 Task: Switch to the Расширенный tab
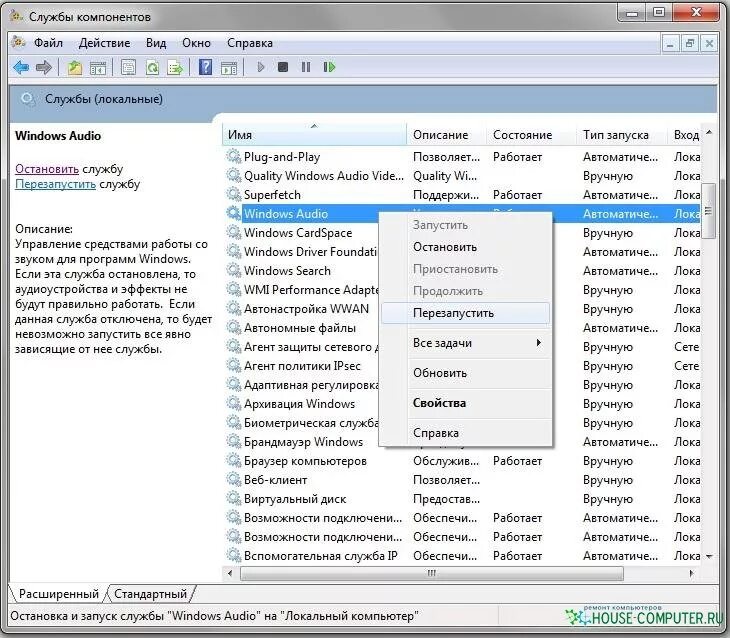coord(59,594)
